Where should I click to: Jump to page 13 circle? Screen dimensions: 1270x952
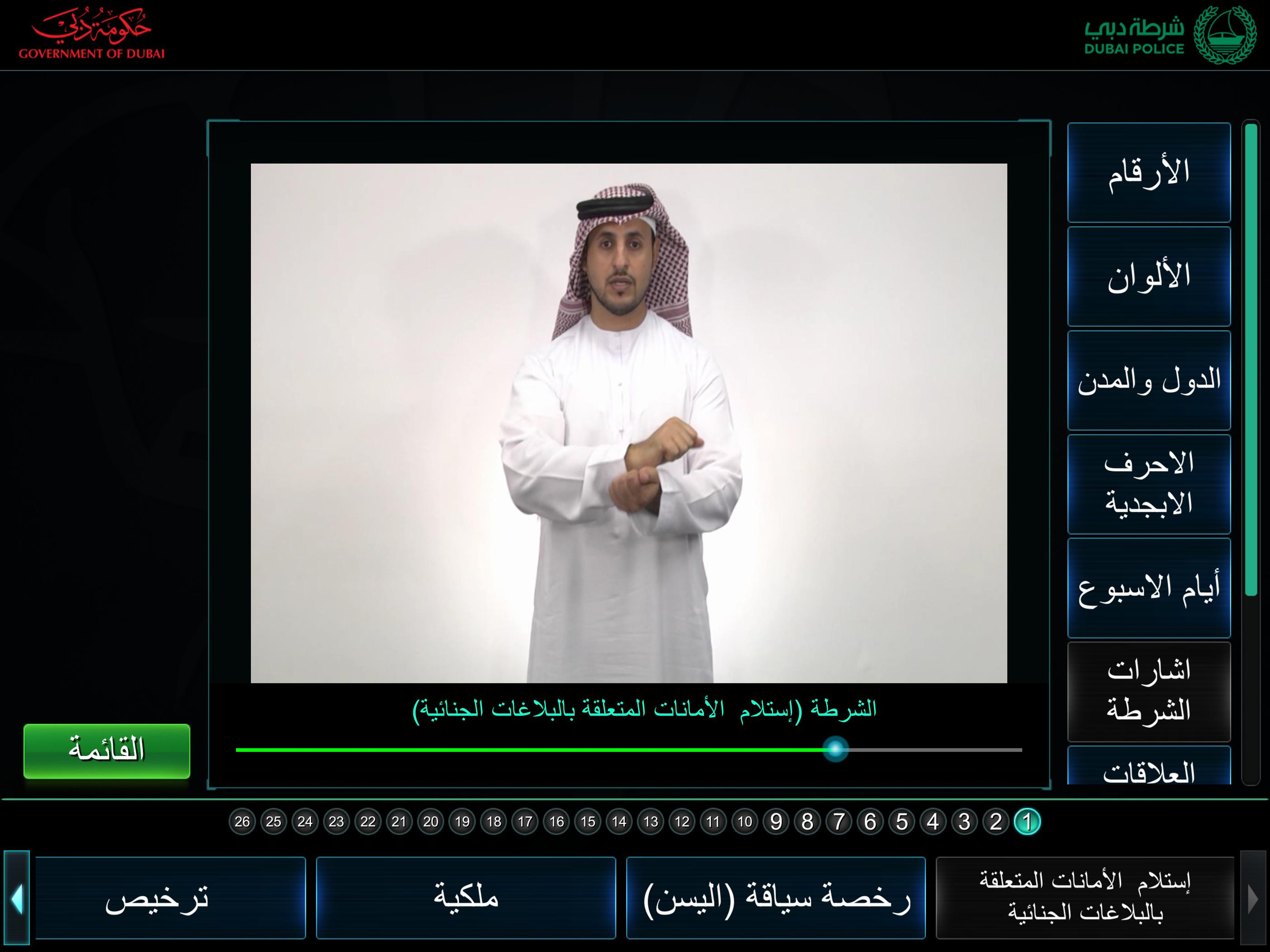[x=650, y=822]
